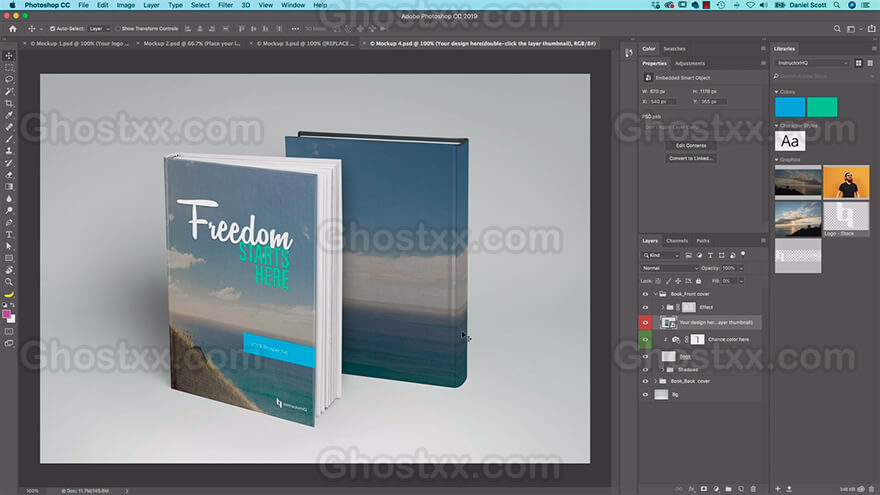The height and width of the screenshot is (495, 880).
Task: Hide the Book_Front cover group
Action: tap(645, 294)
